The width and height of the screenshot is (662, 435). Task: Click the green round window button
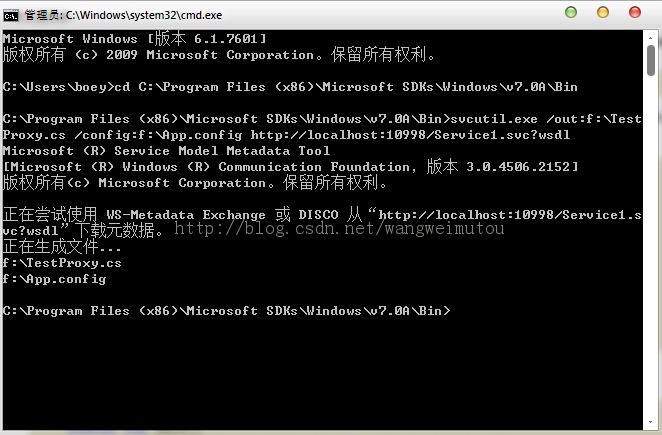[x=571, y=12]
